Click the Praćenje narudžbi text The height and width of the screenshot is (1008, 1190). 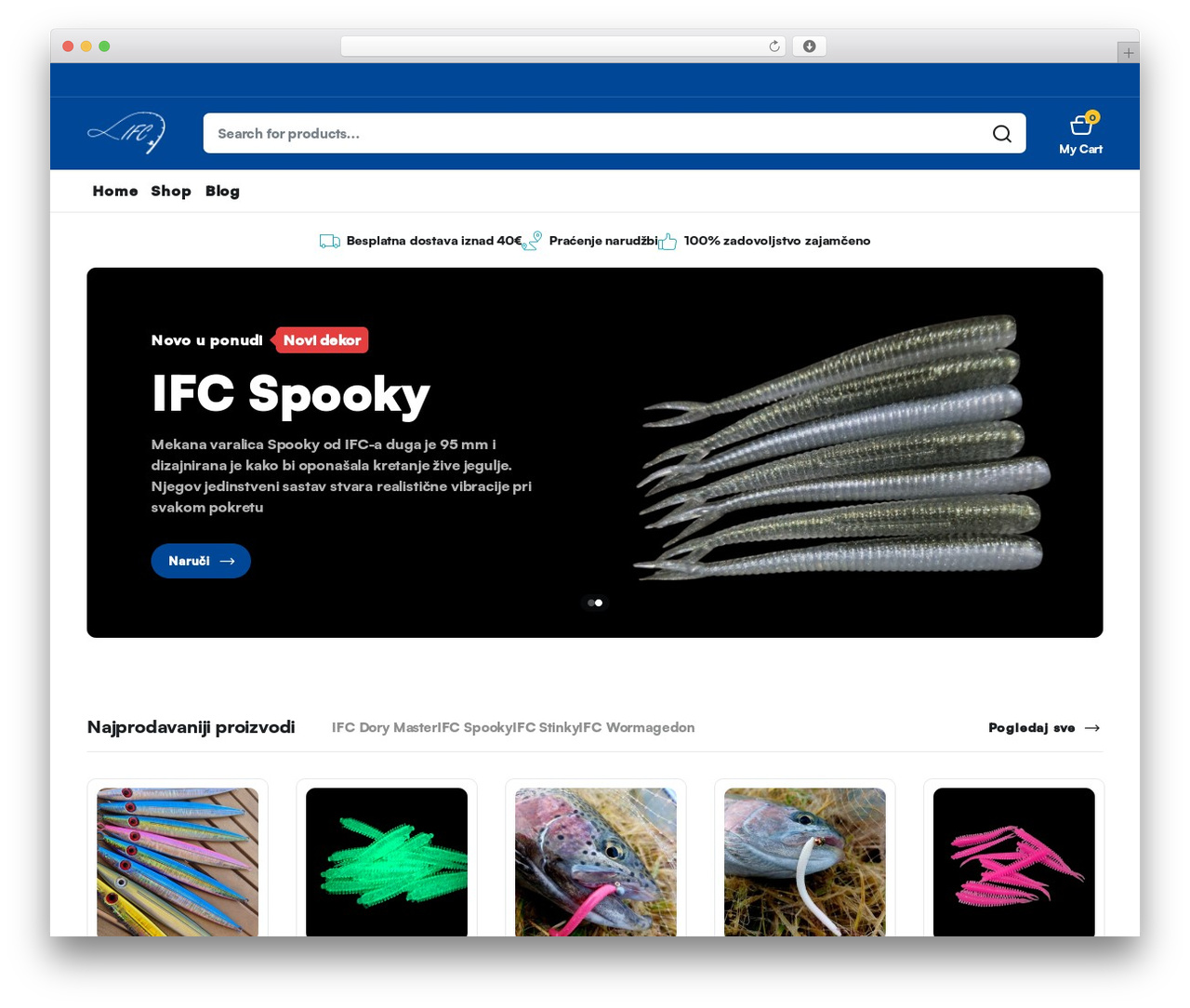click(603, 241)
